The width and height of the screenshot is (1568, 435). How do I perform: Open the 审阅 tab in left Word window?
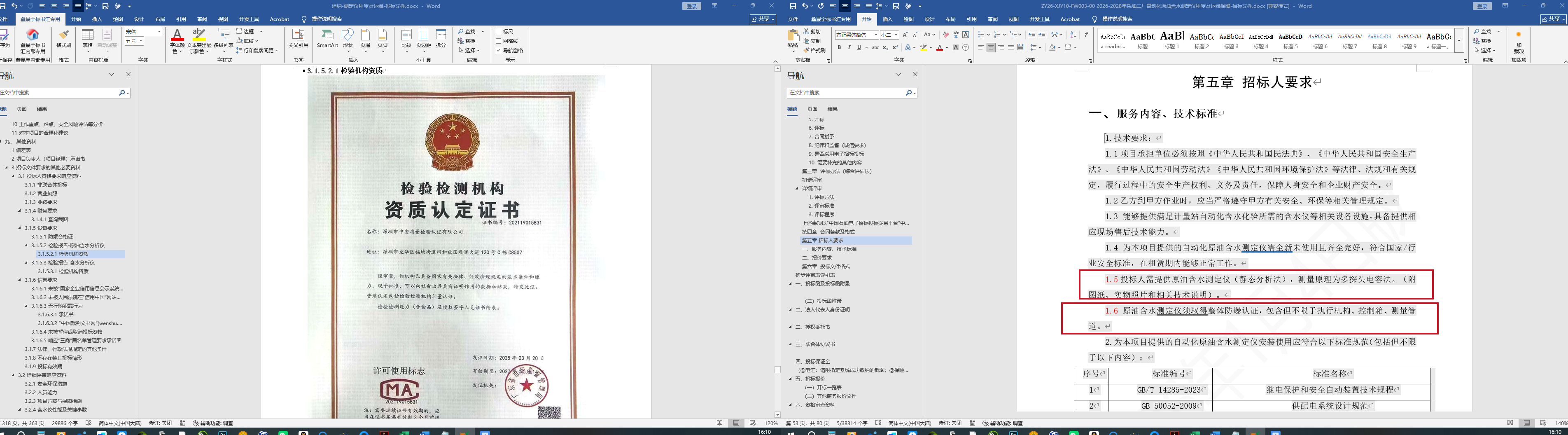[x=202, y=19]
